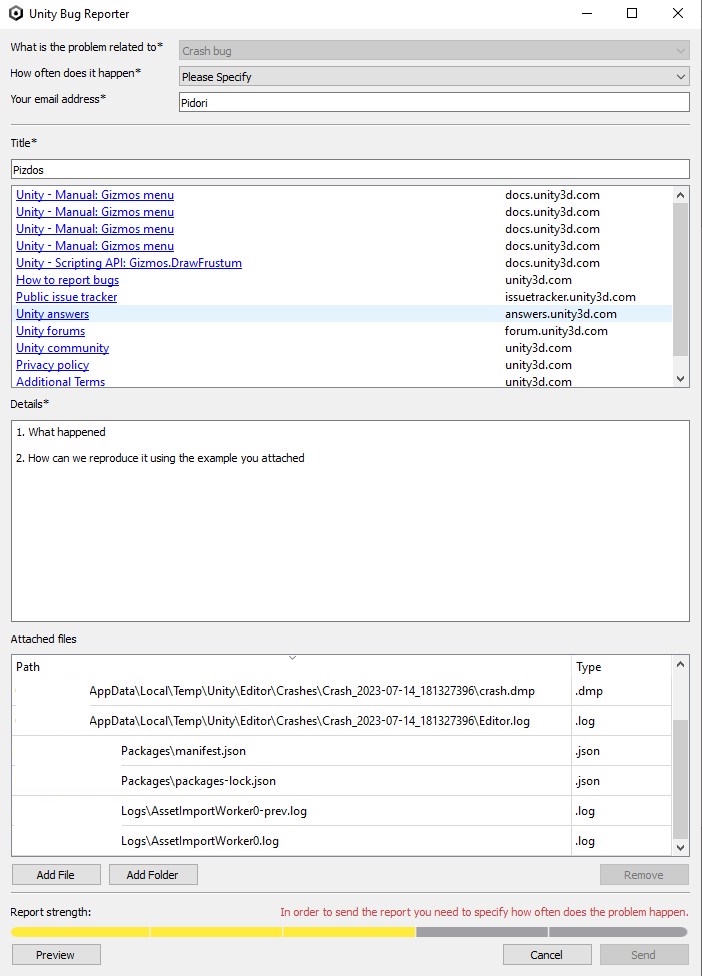
Task: Open the 'How often does it happen' dropdown
Action: [434, 77]
